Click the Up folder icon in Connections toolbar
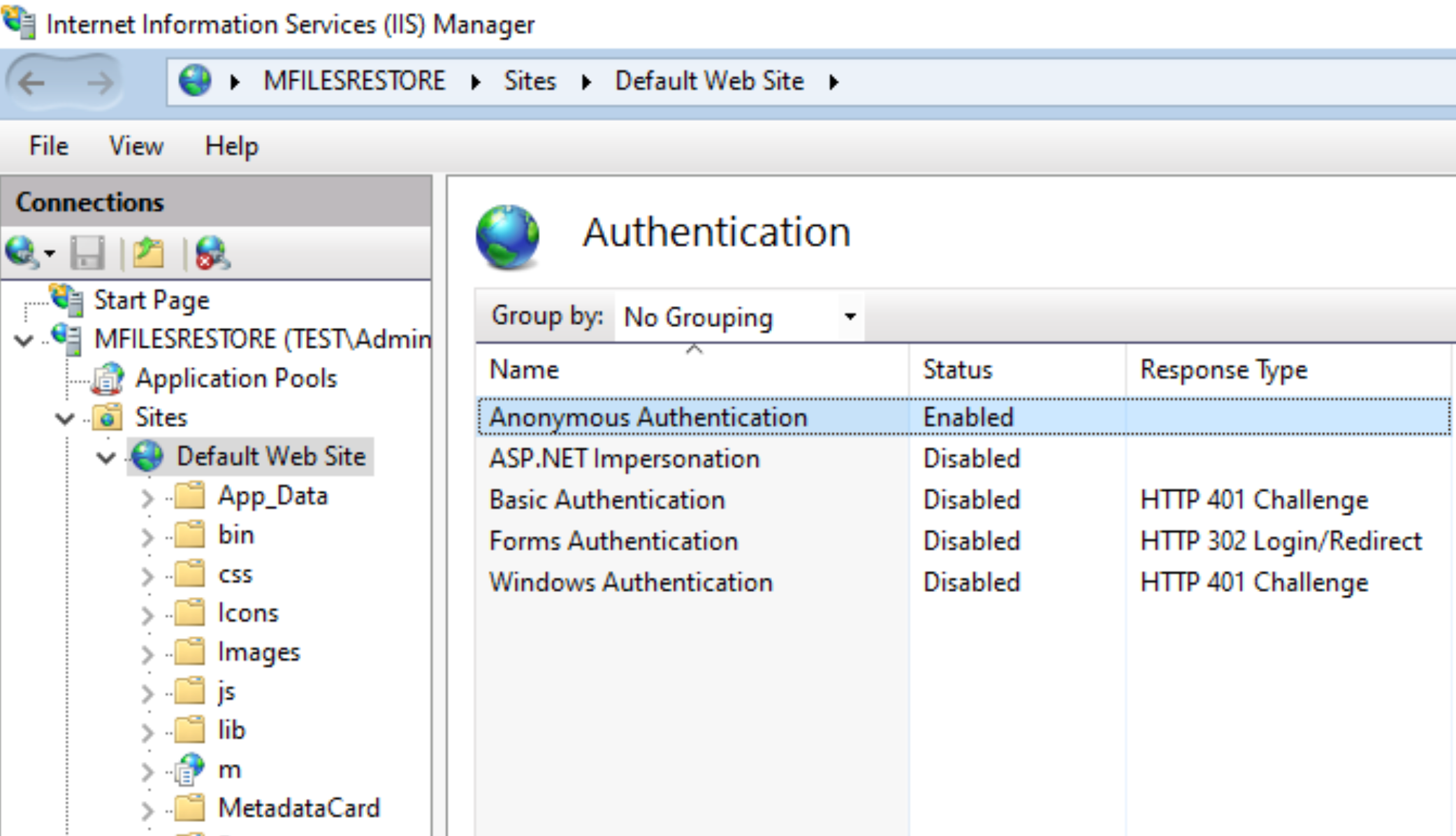Image resolution: width=1456 pixels, height=836 pixels. click(x=148, y=252)
